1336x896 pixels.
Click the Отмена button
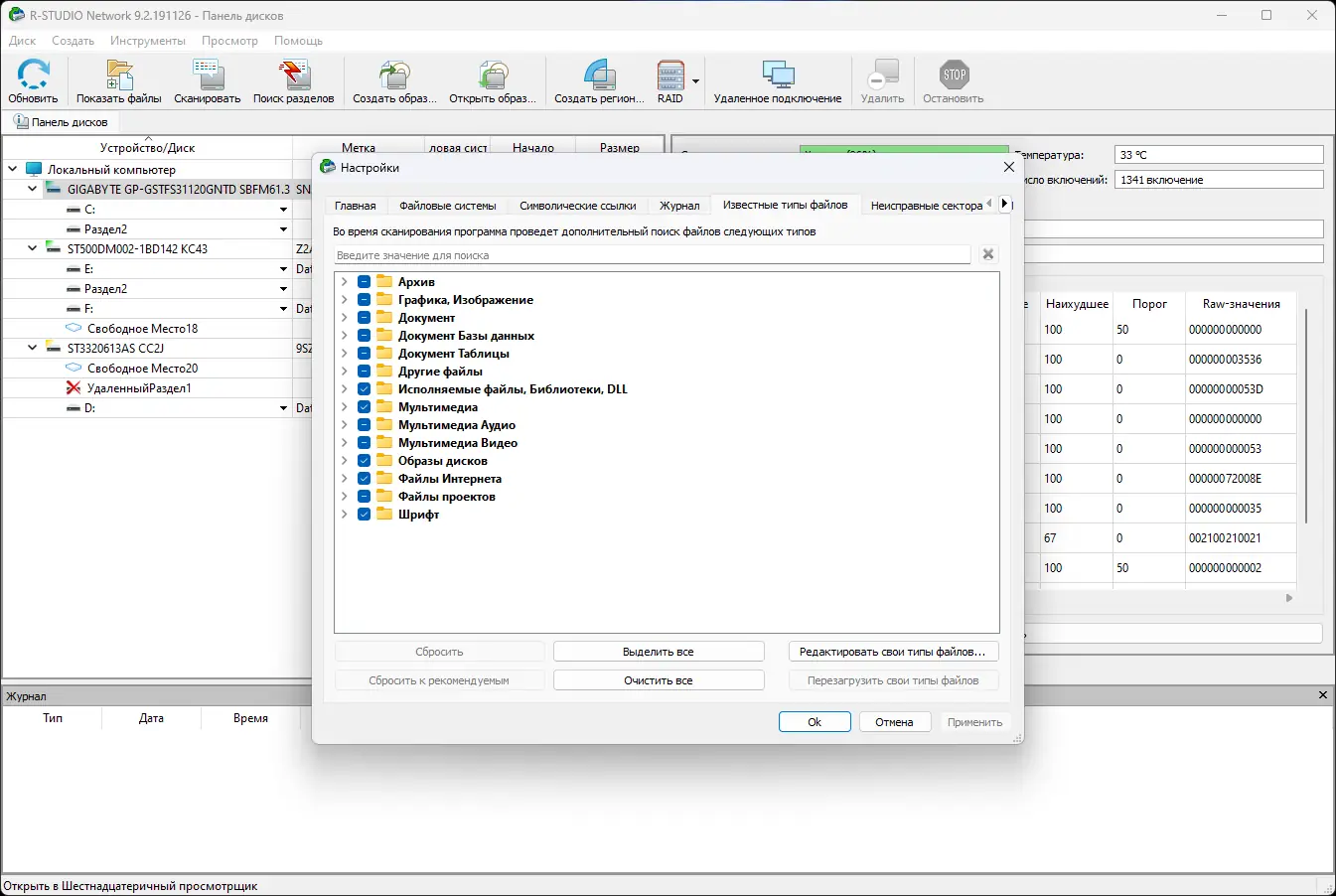(894, 722)
